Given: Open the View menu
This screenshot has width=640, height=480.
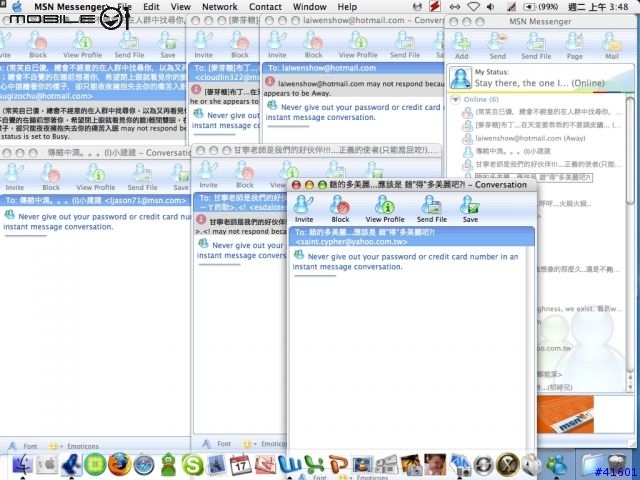Looking at the screenshot, I should click(x=181, y=7).
